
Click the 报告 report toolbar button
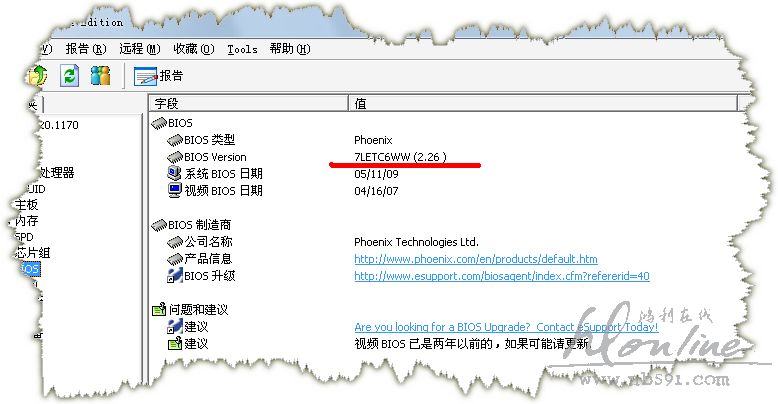point(158,76)
